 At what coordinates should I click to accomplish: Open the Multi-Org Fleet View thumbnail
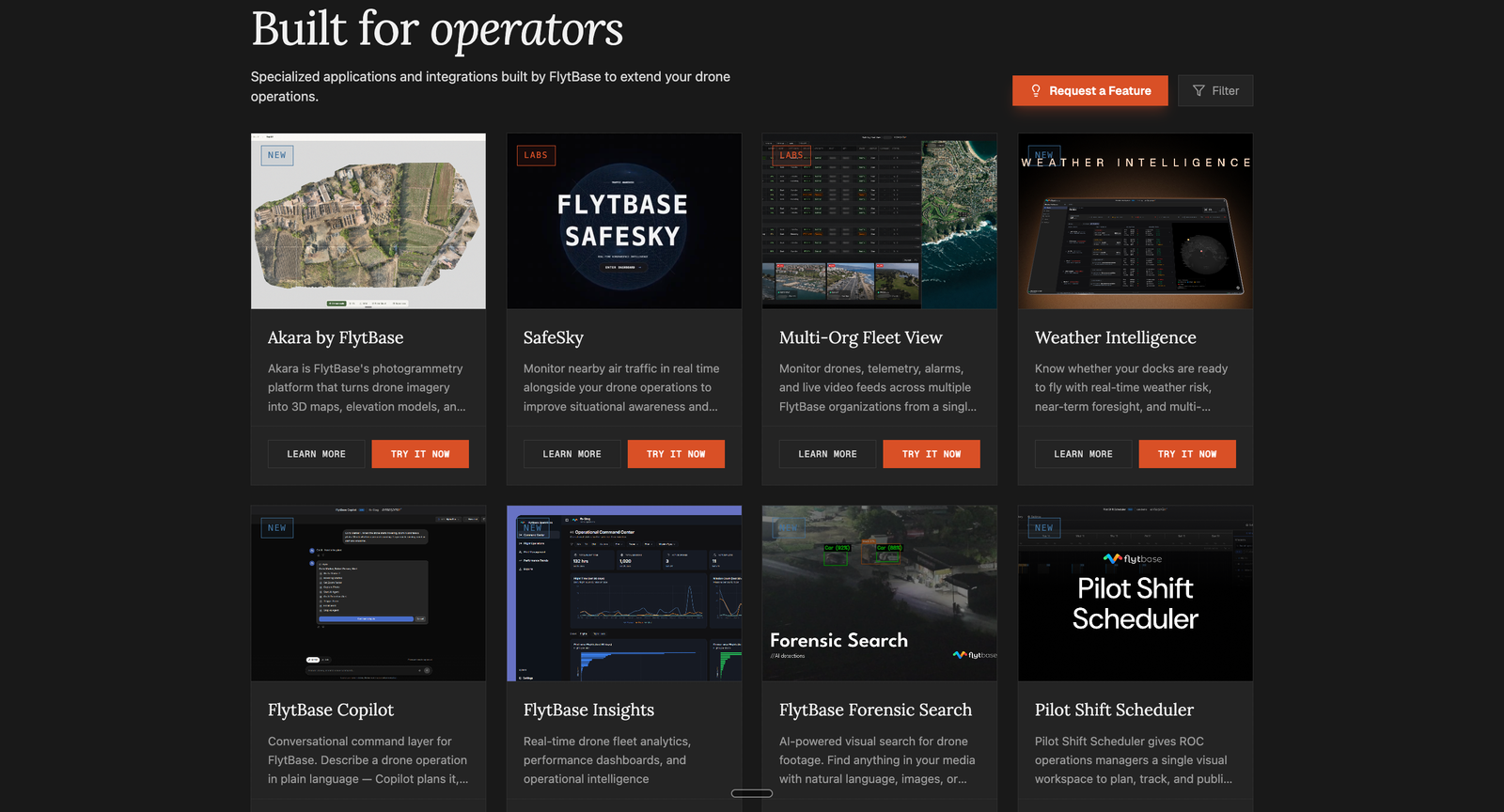pyautogui.click(x=880, y=221)
